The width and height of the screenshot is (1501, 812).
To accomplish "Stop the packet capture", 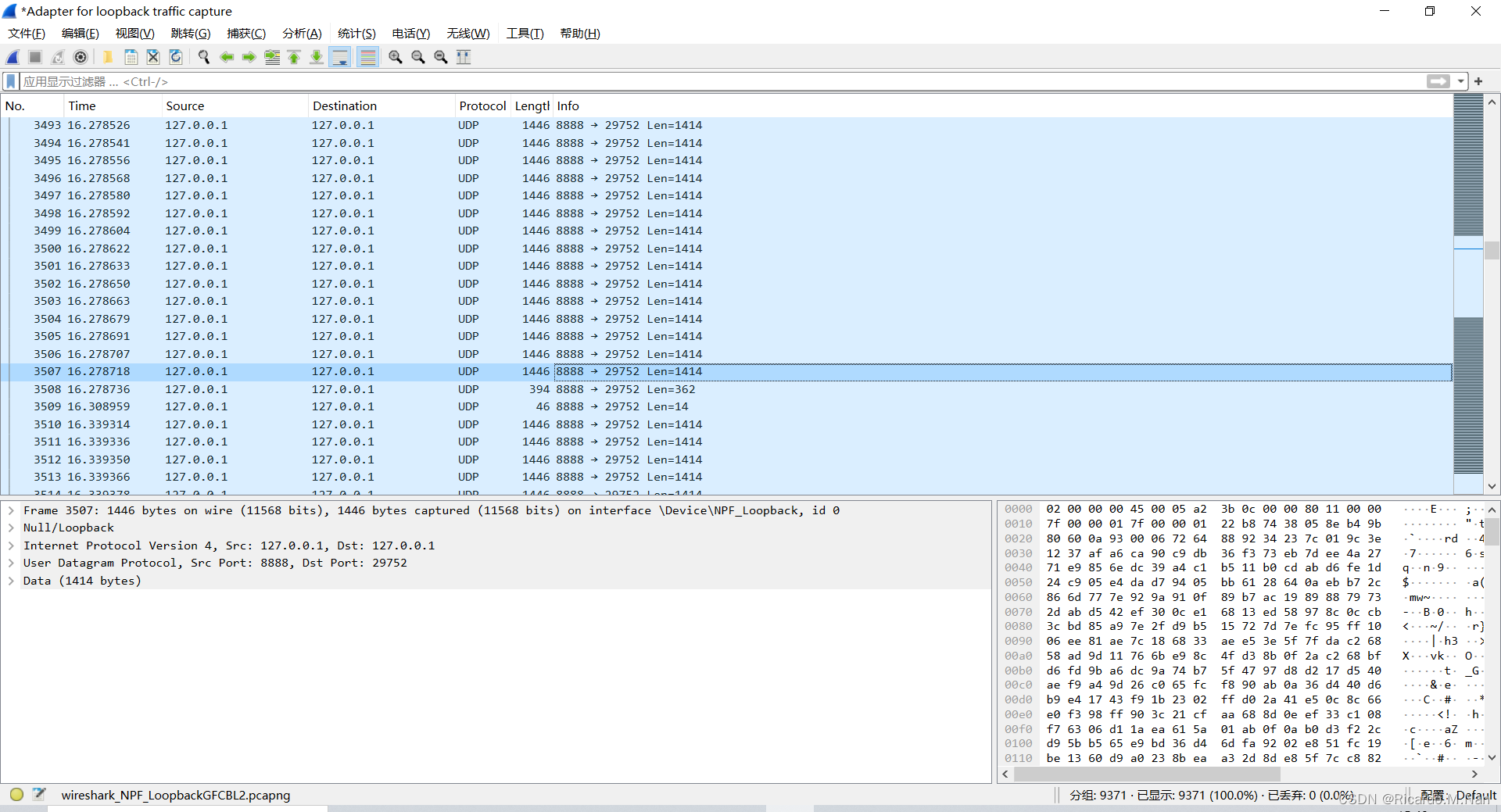I will click(x=35, y=57).
